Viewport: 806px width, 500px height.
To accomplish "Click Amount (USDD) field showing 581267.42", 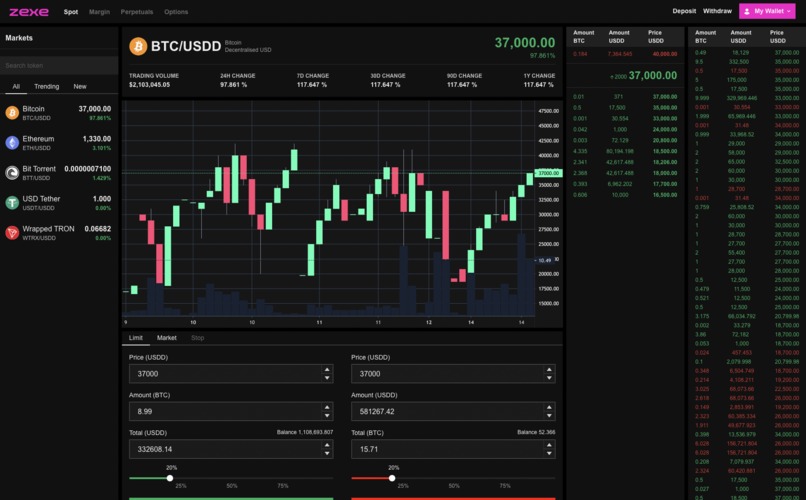I will coord(453,411).
